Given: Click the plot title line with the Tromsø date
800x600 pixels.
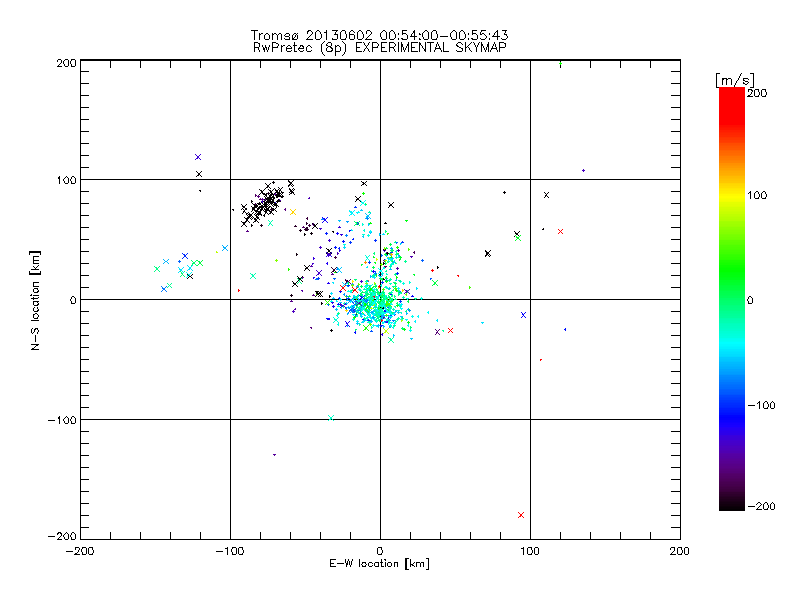Looking at the screenshot, I should point(379,35).
